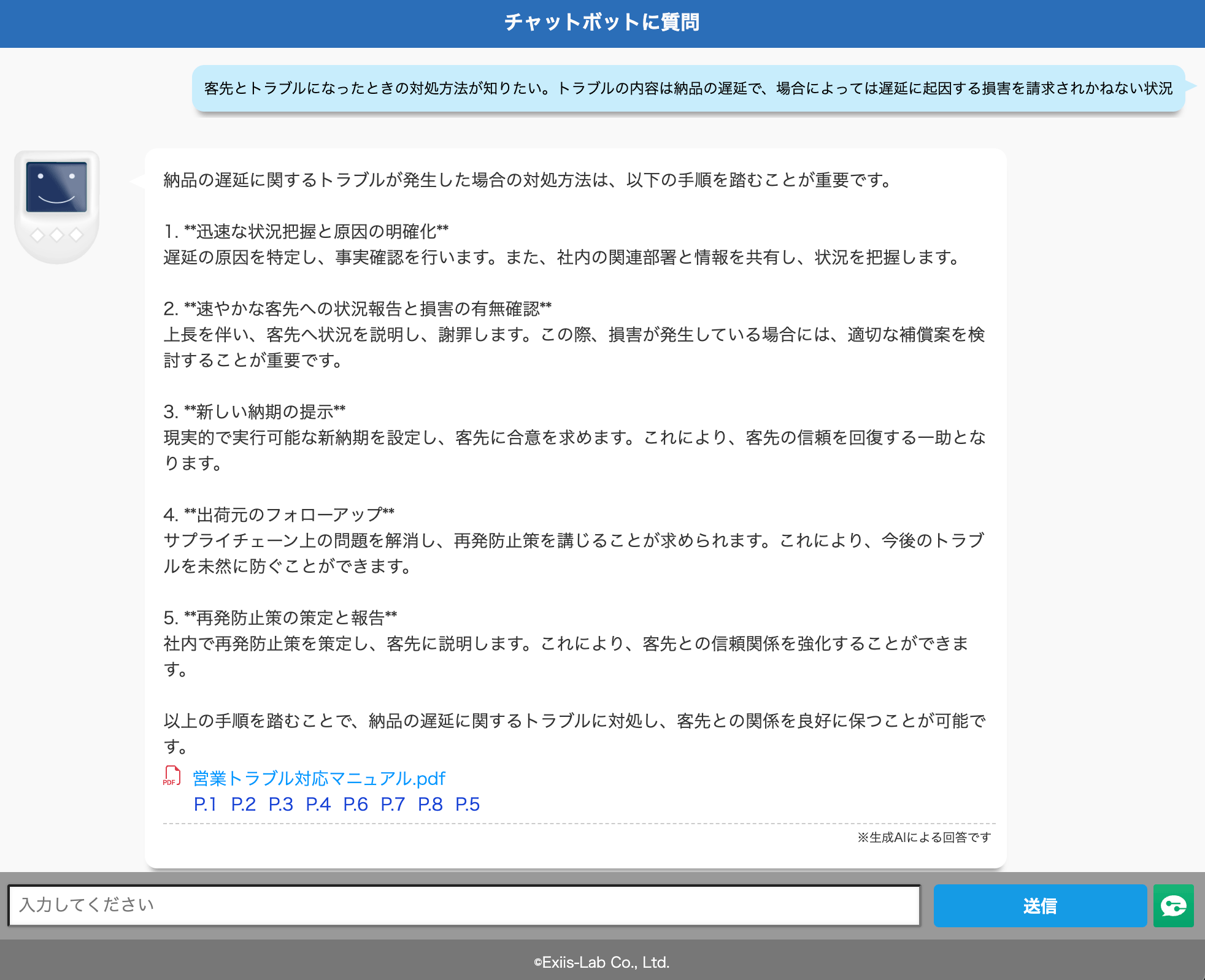The width and height of the screenshot is (1205, 980).
Task: Open 営業トラブル対応マニュアル.pdf link
Action: click(319, 778)
